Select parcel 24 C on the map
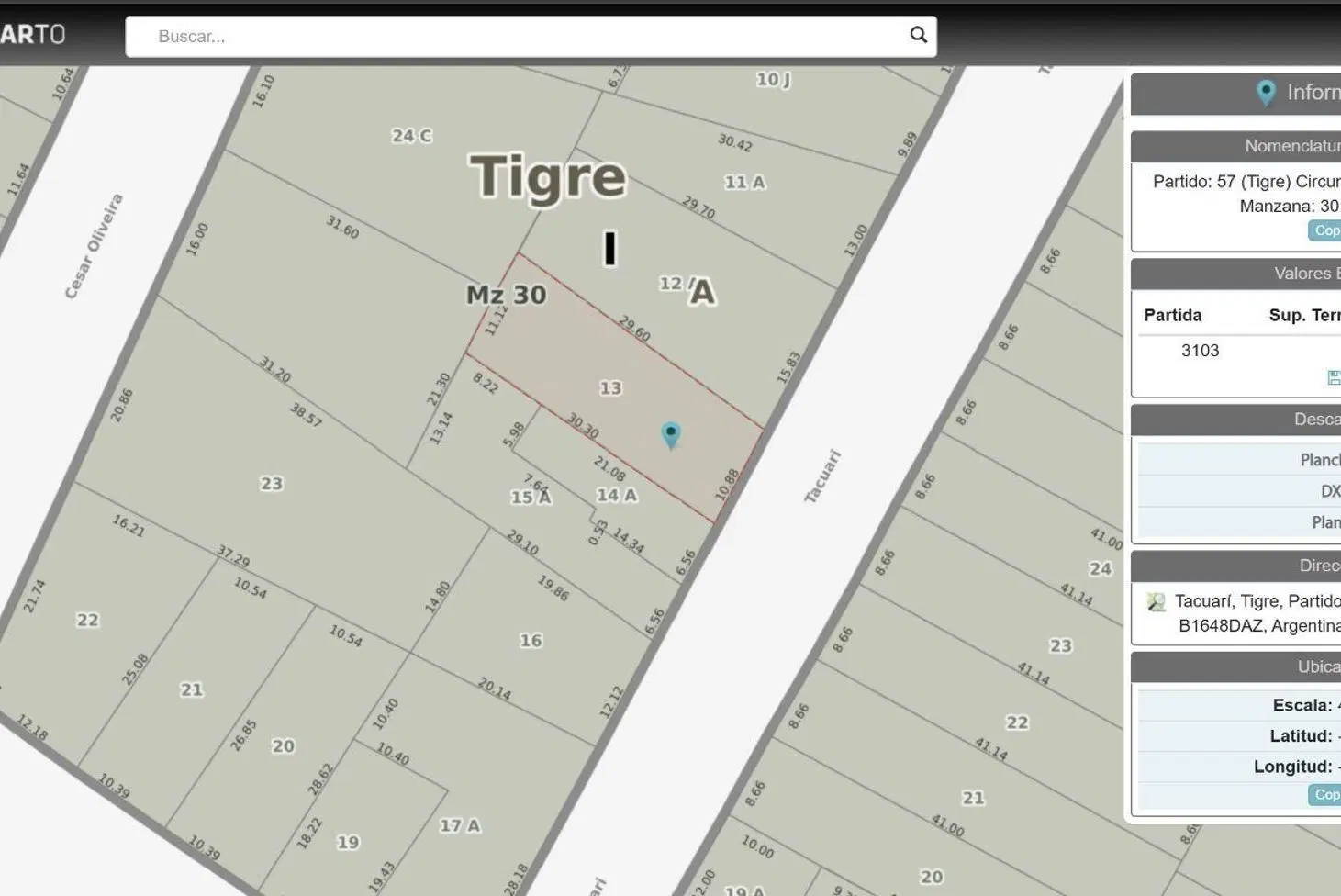This screenshot has width=1341, height=896. tap(411, 135)
